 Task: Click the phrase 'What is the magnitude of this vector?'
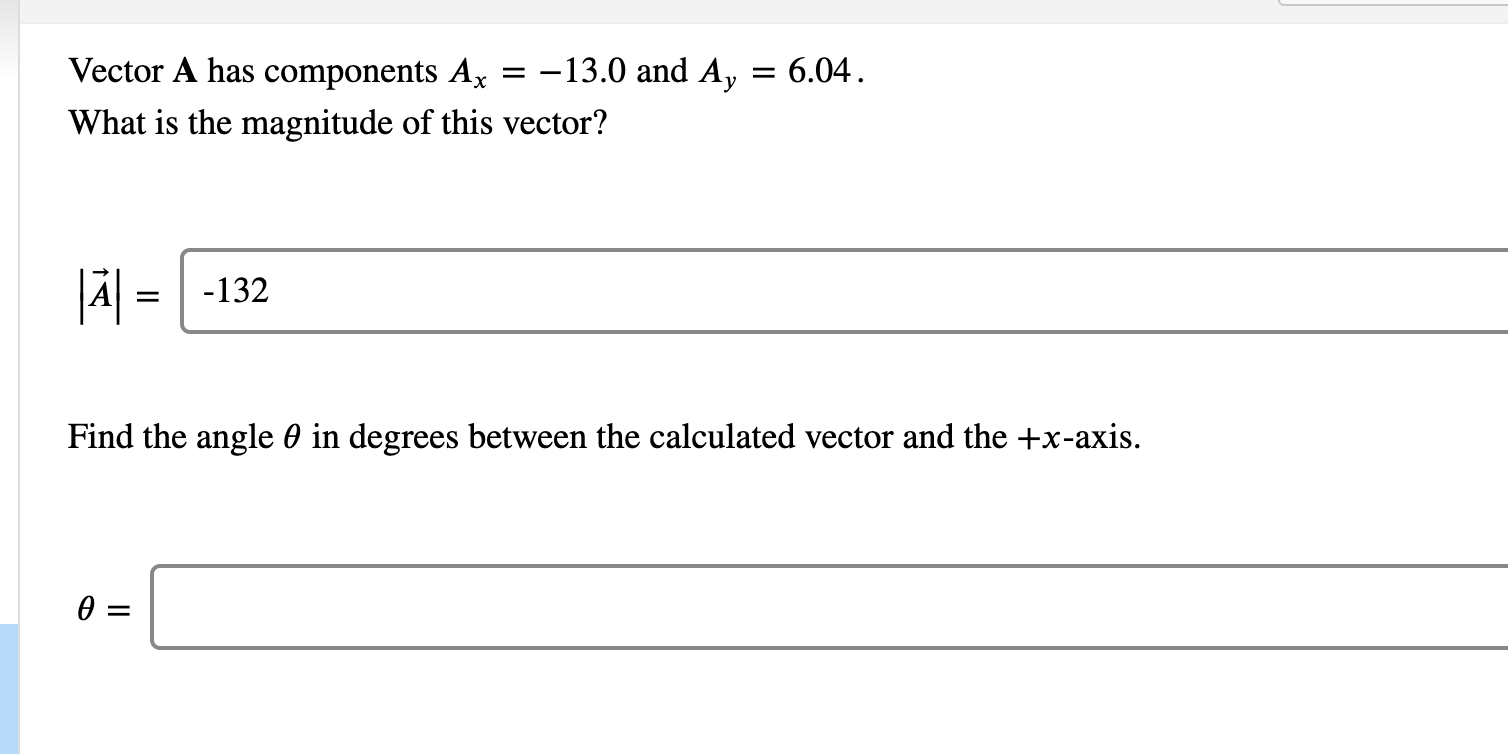(x=335, y=123)
